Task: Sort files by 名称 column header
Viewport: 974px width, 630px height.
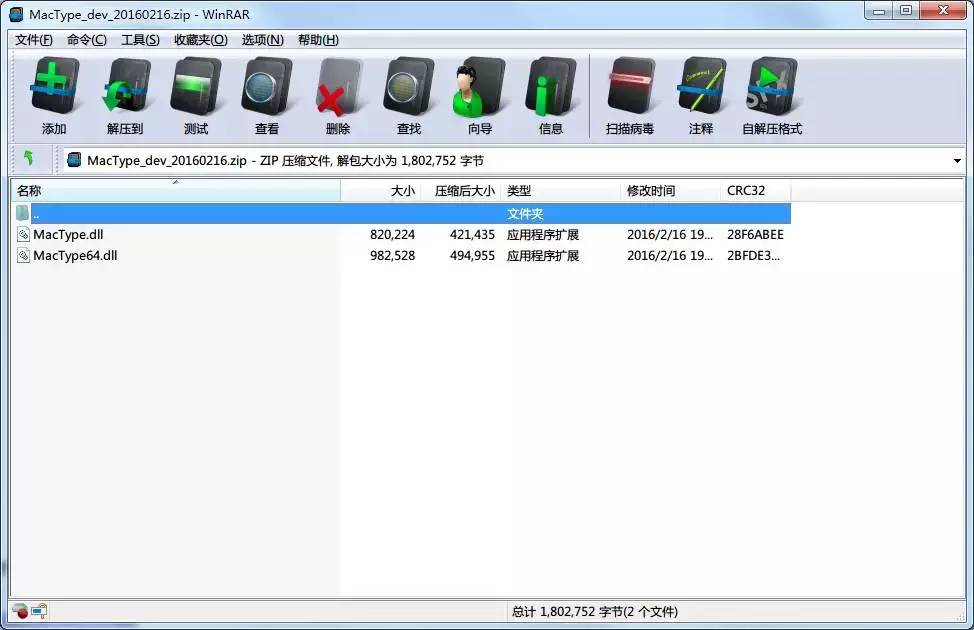Action: click(x=175, y=191)
